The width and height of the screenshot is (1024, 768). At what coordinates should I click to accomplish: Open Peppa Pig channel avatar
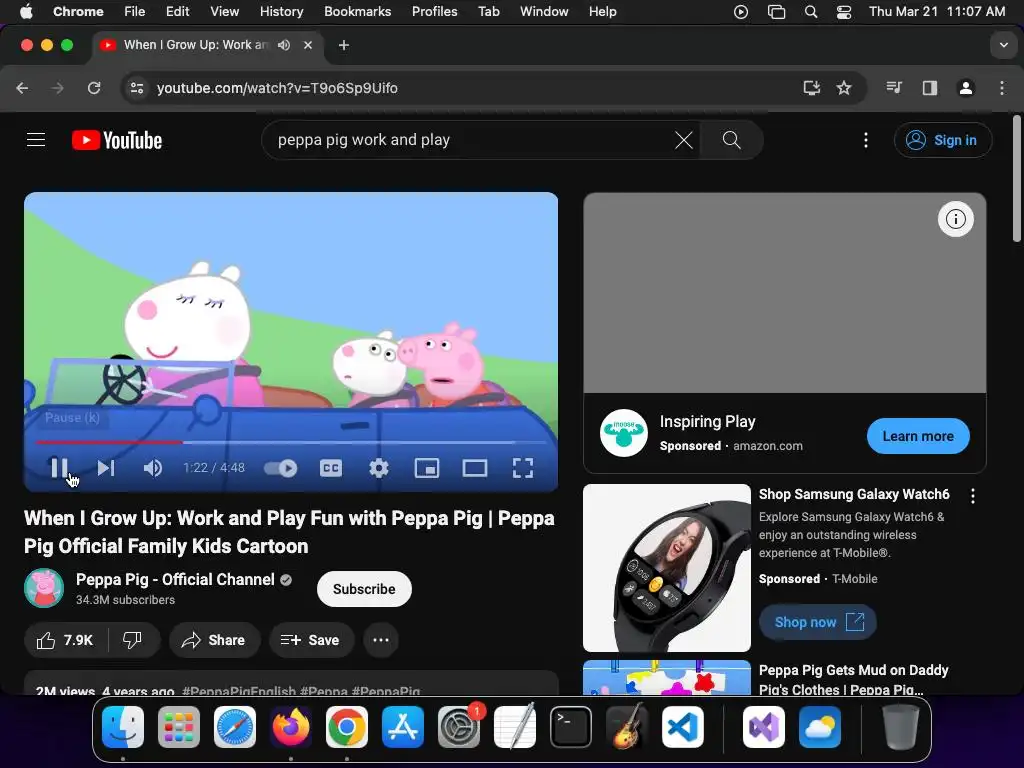tap(44, 588)
